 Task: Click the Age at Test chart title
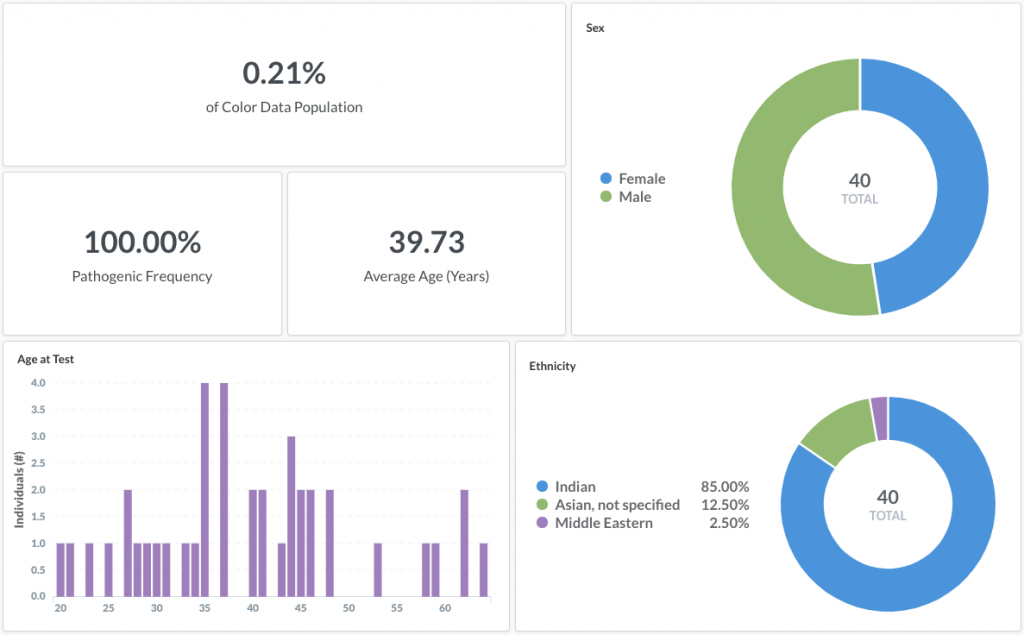[45, 359]
